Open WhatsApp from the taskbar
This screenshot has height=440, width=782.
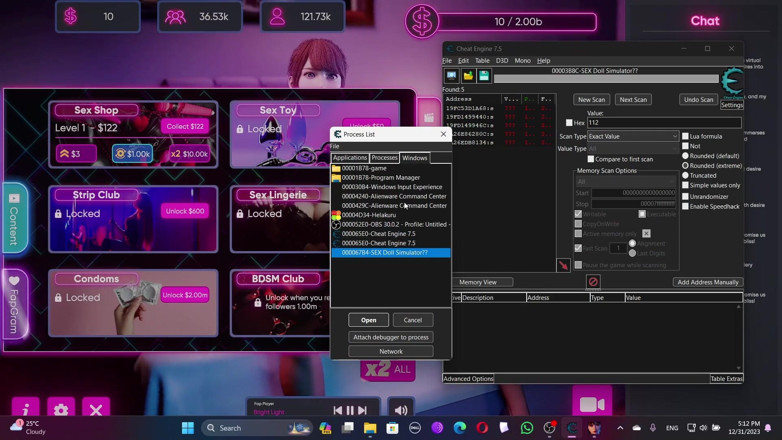[x=527, y=428]
